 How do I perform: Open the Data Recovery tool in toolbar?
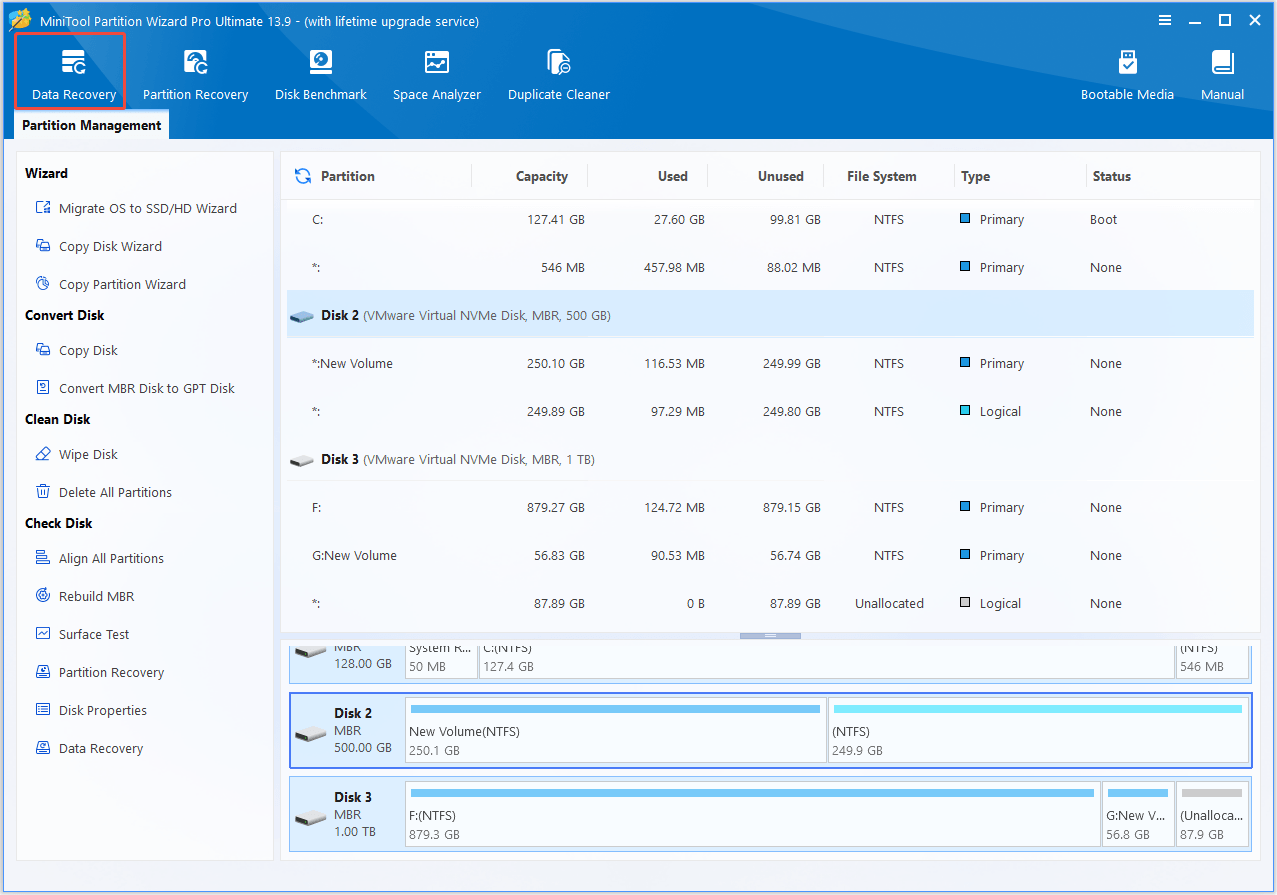(x=74, y=75)
